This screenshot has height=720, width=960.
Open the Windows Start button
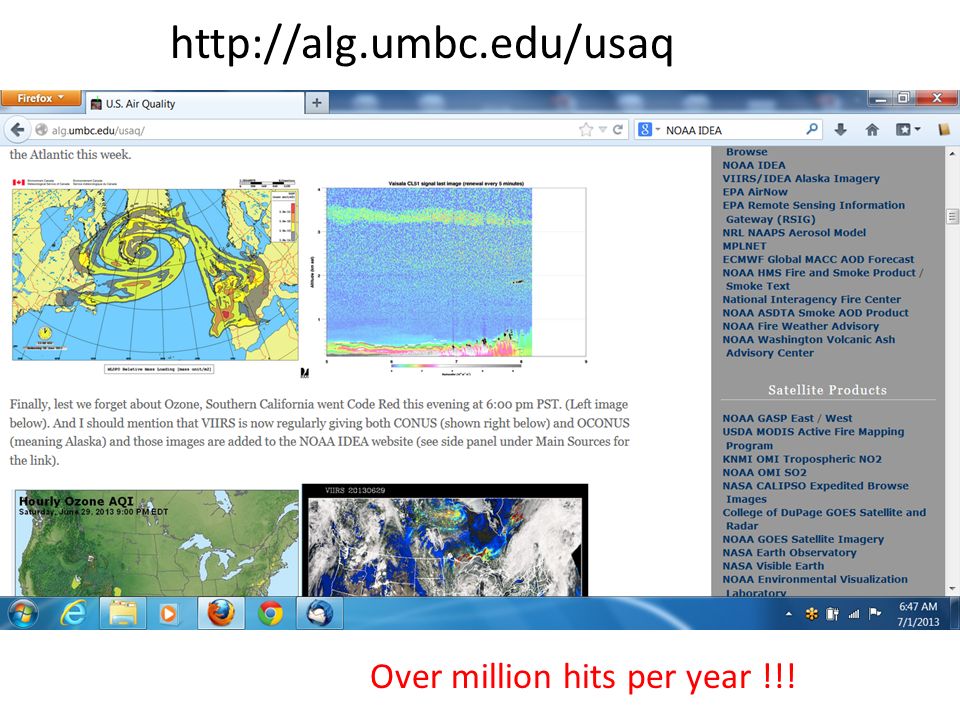coord(23,613)
